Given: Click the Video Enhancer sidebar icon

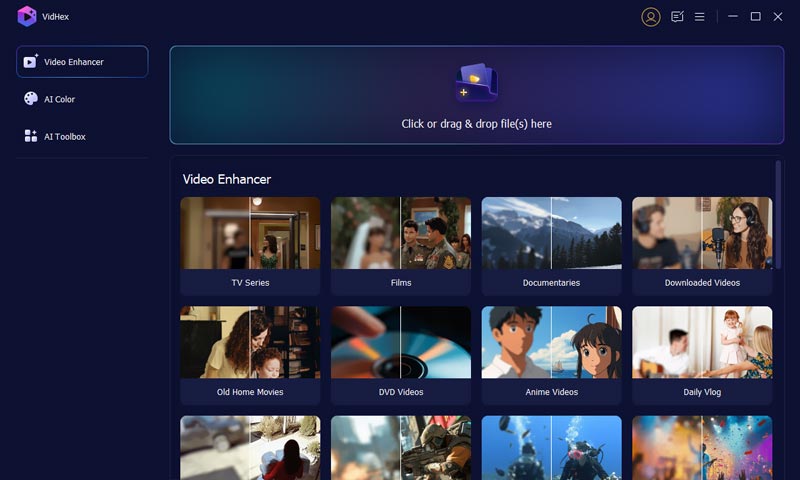Looking at the screenshot, I should [31, 61].
